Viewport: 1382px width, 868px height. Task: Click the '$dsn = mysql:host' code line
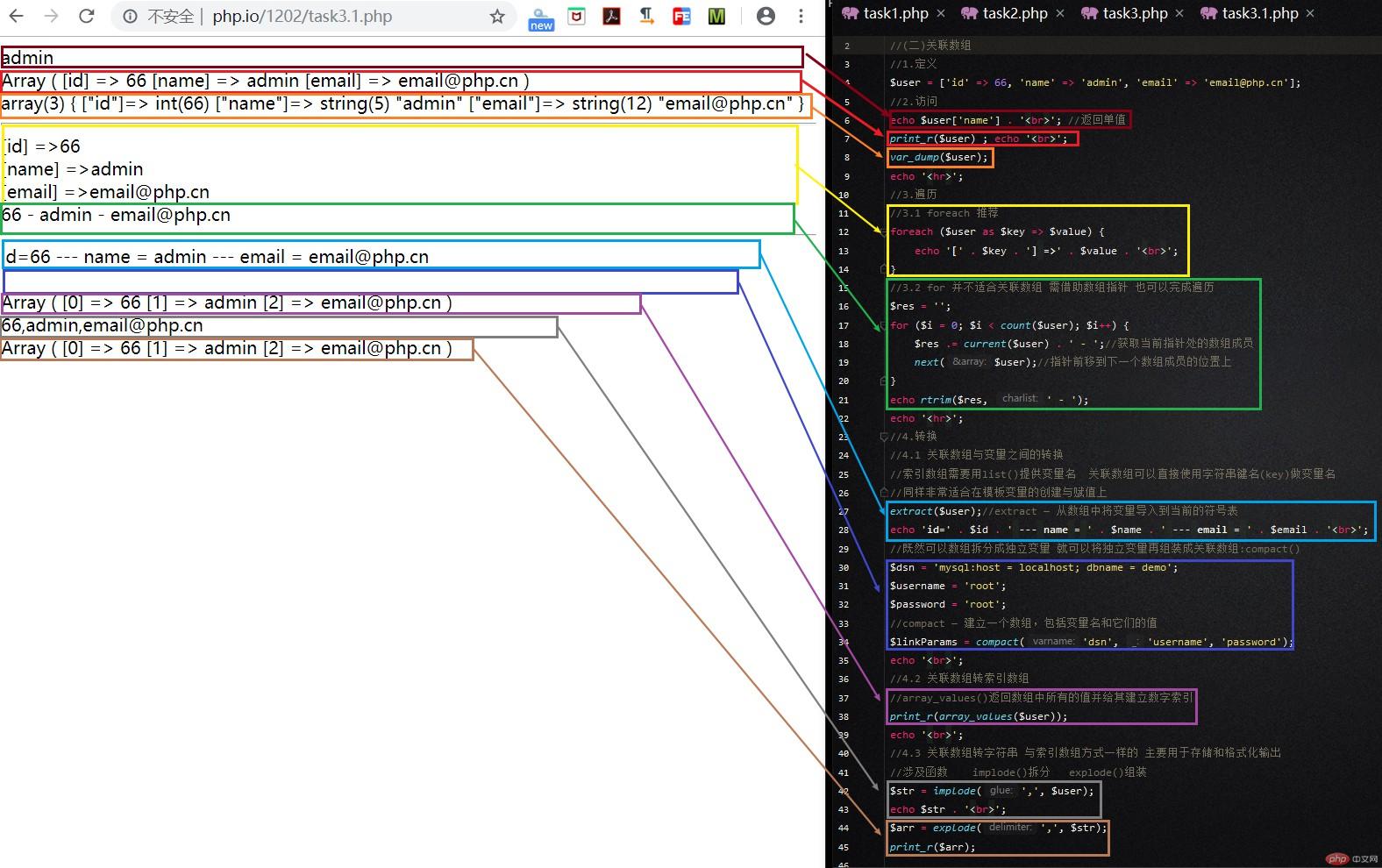click(x=1034, y=567)
